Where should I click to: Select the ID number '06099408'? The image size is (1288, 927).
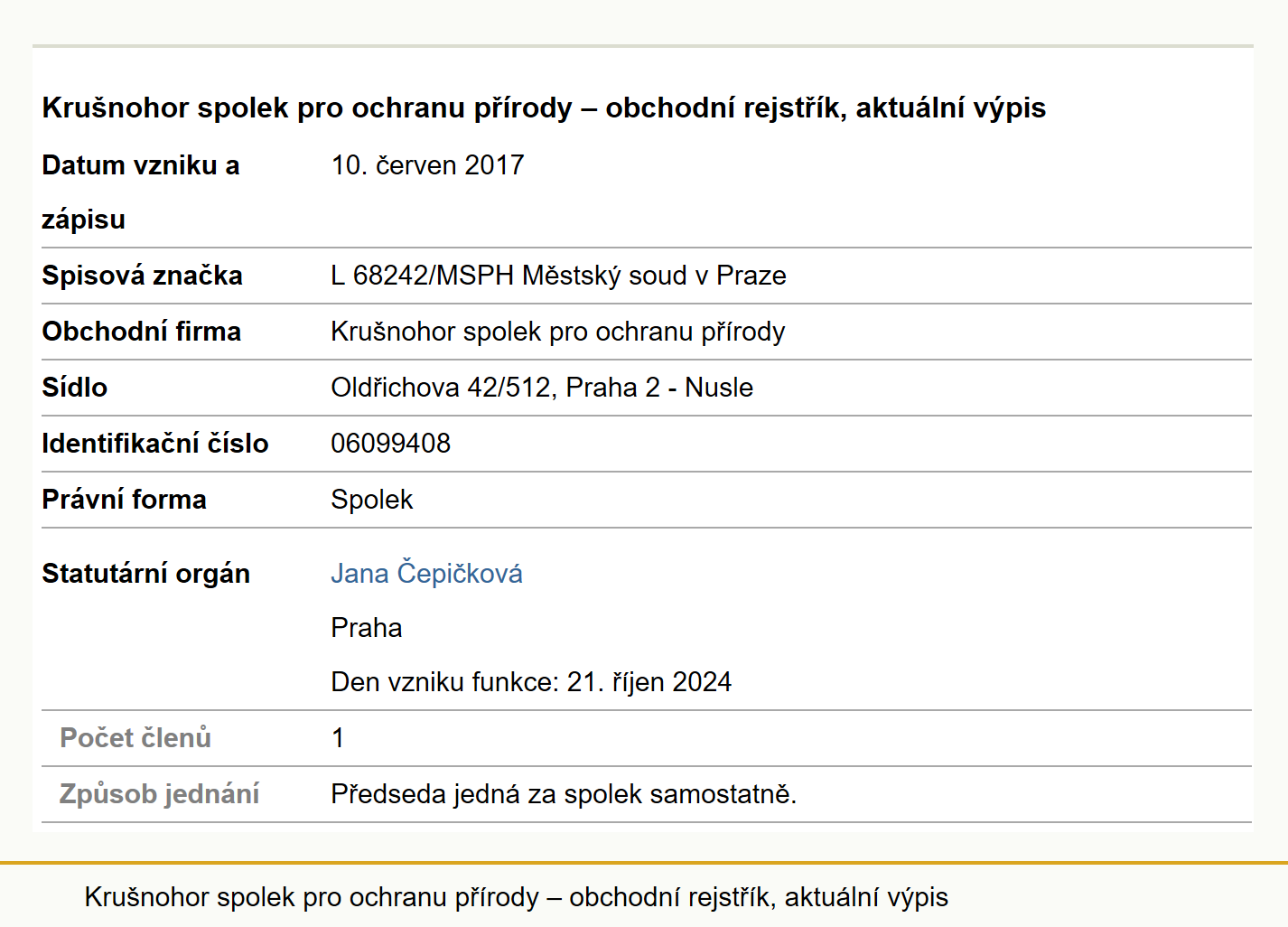(391, 444)
